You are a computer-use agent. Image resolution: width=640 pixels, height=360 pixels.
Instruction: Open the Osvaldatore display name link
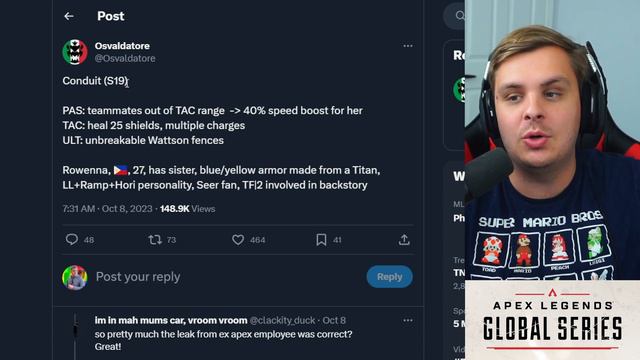[x=122, y=46]
